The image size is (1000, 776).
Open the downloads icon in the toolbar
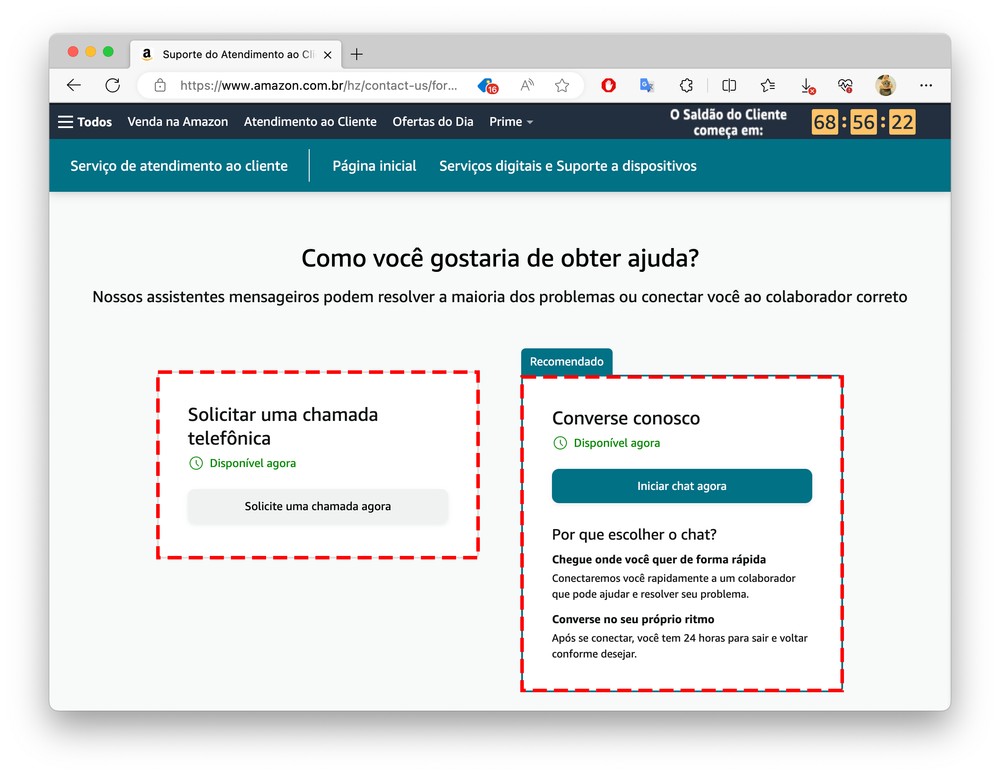pyautogui.click(x=807, y=86)
